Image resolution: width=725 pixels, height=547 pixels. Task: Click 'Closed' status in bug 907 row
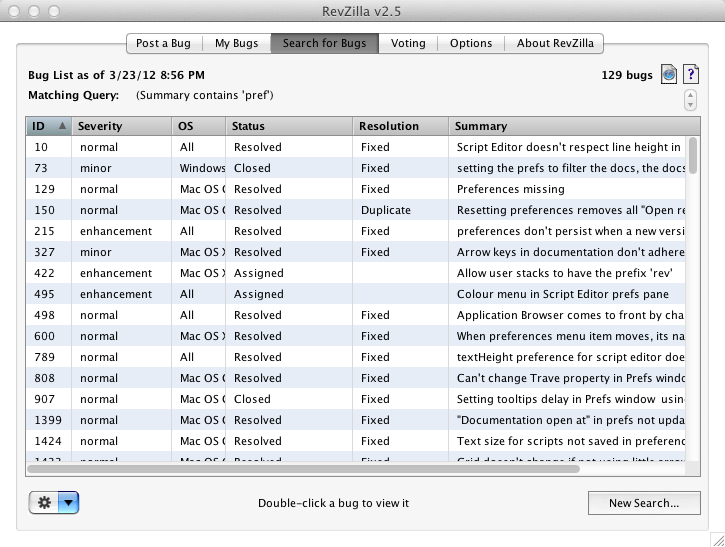click(252, 399)
